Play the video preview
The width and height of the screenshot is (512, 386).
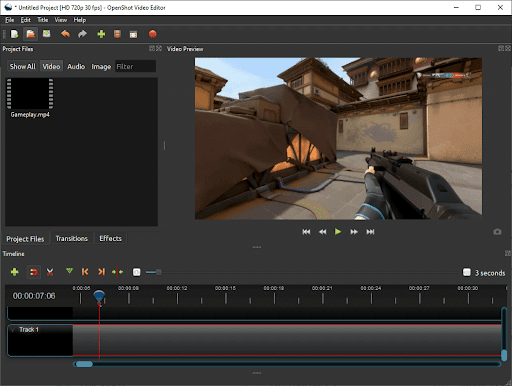[x=338, y=232]
